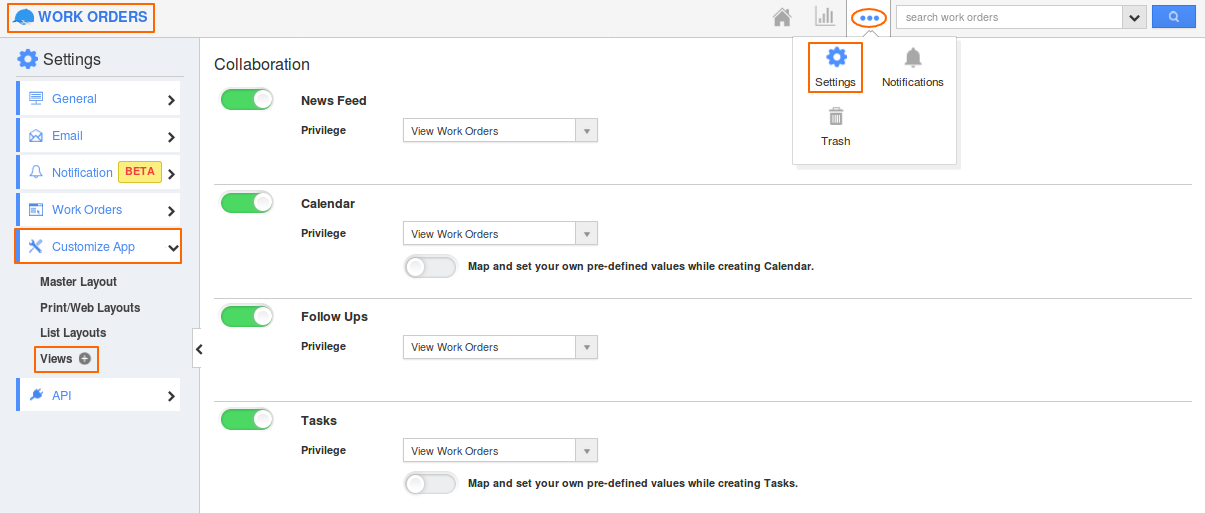Open Notifications bell in popup
The image size is (1205, 513).
[913, 57]
